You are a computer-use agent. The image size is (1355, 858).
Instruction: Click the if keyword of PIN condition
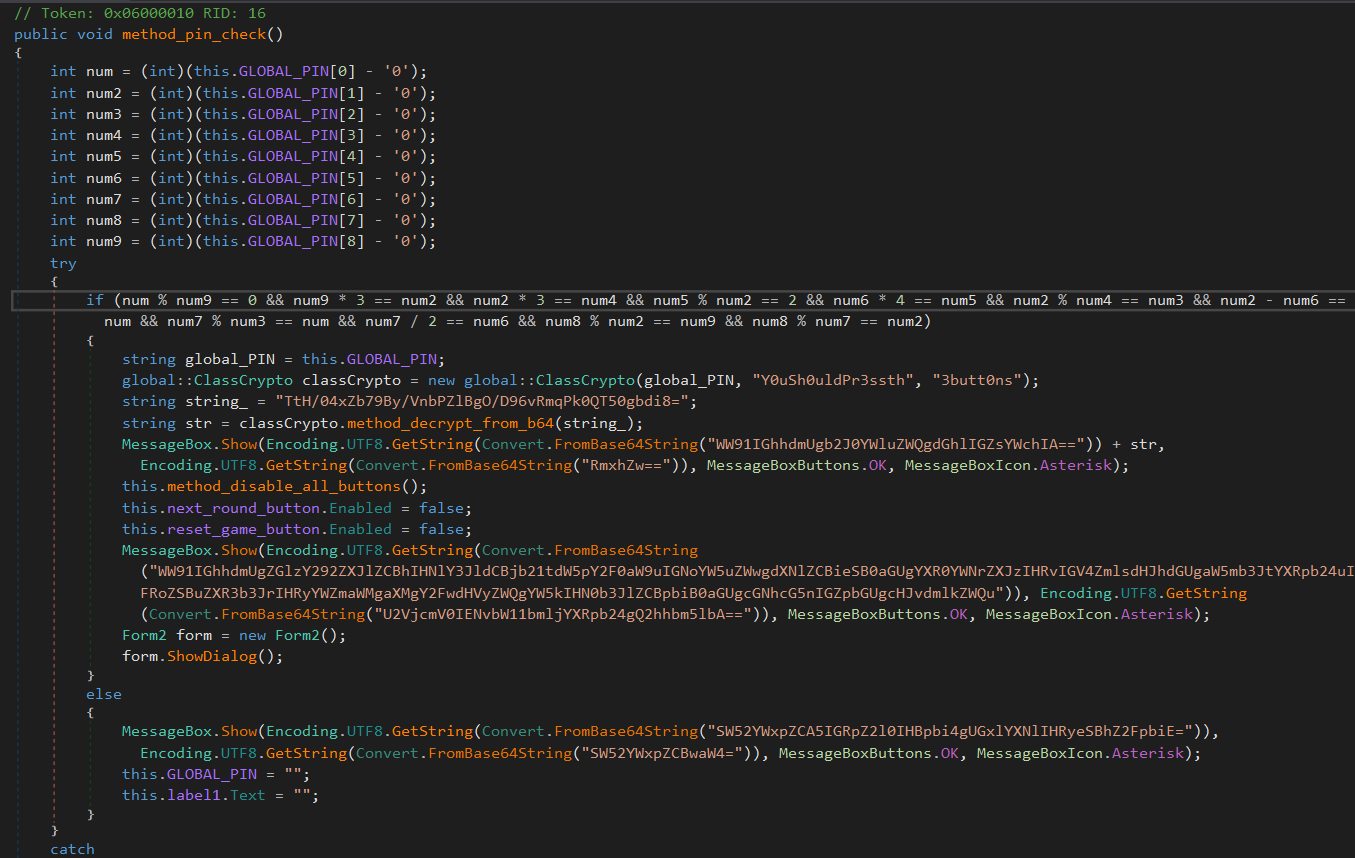point(95,300)
